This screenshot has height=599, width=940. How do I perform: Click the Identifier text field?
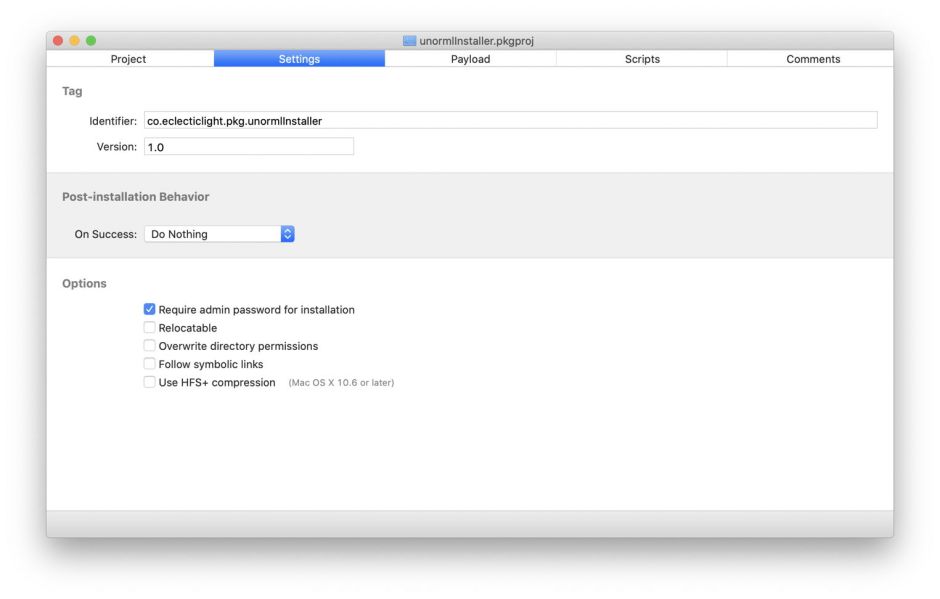tap(510, 121)
